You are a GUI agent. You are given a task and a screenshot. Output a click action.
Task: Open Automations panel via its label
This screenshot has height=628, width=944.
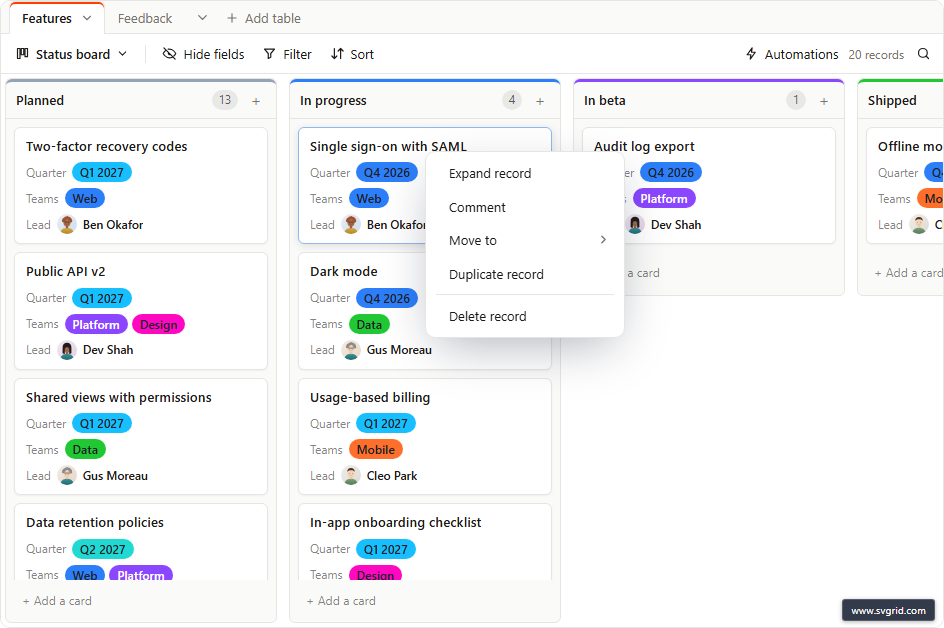coord(801,54)
